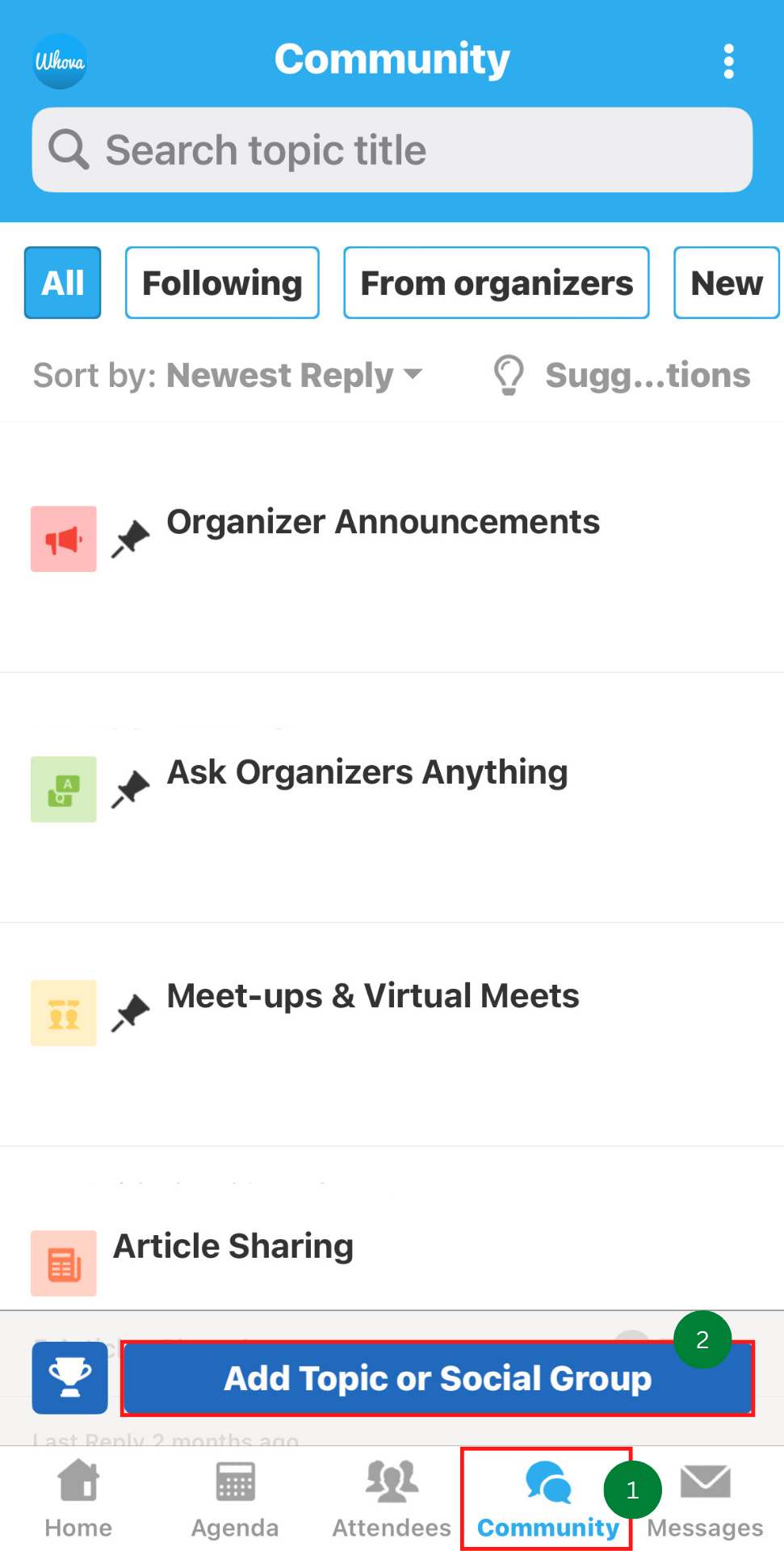784x1551 pixels.
Task: Open the three-dot more options menu
Action: coord(728,61)
